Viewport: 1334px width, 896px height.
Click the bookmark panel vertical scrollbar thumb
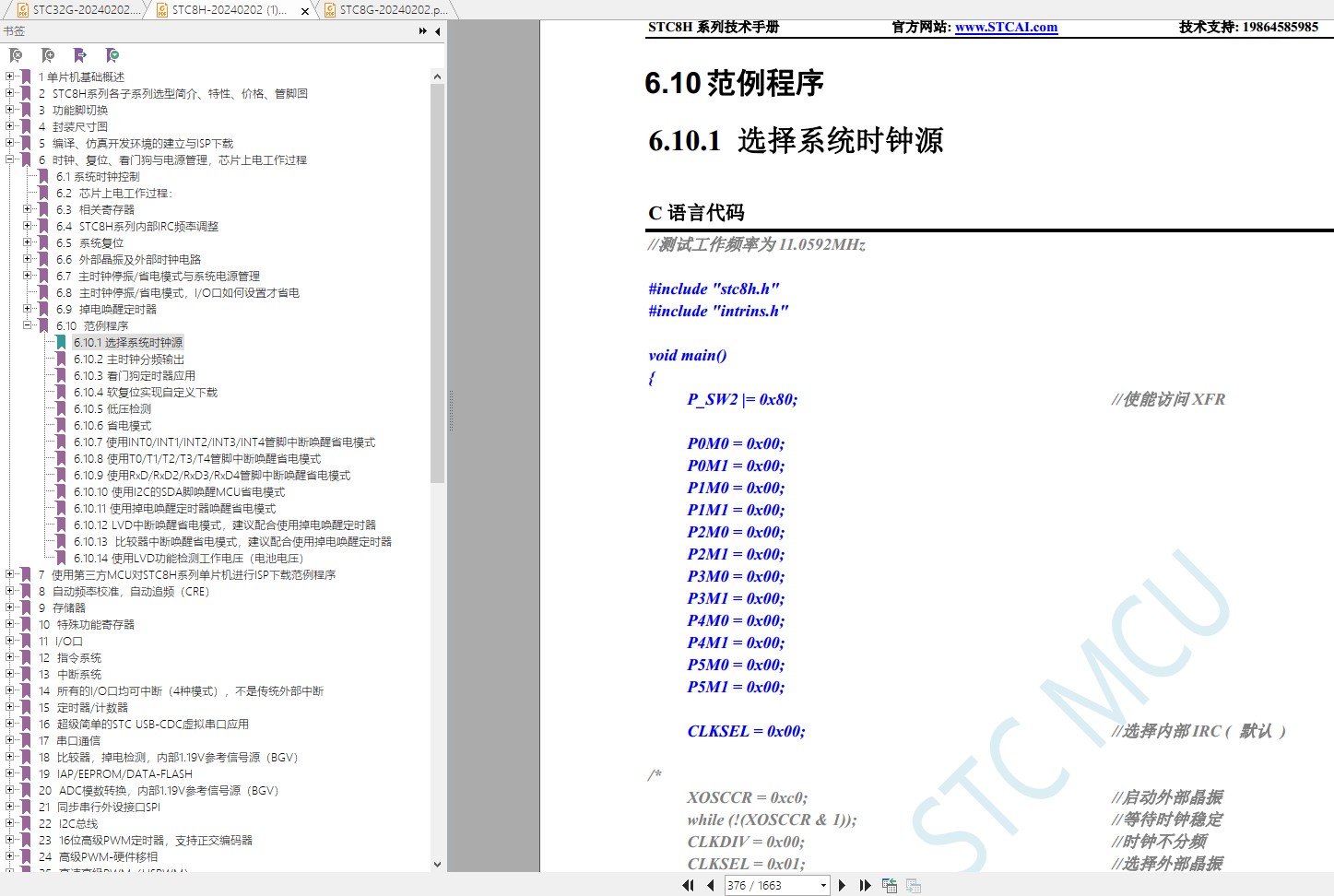click(x=437, y=283)
